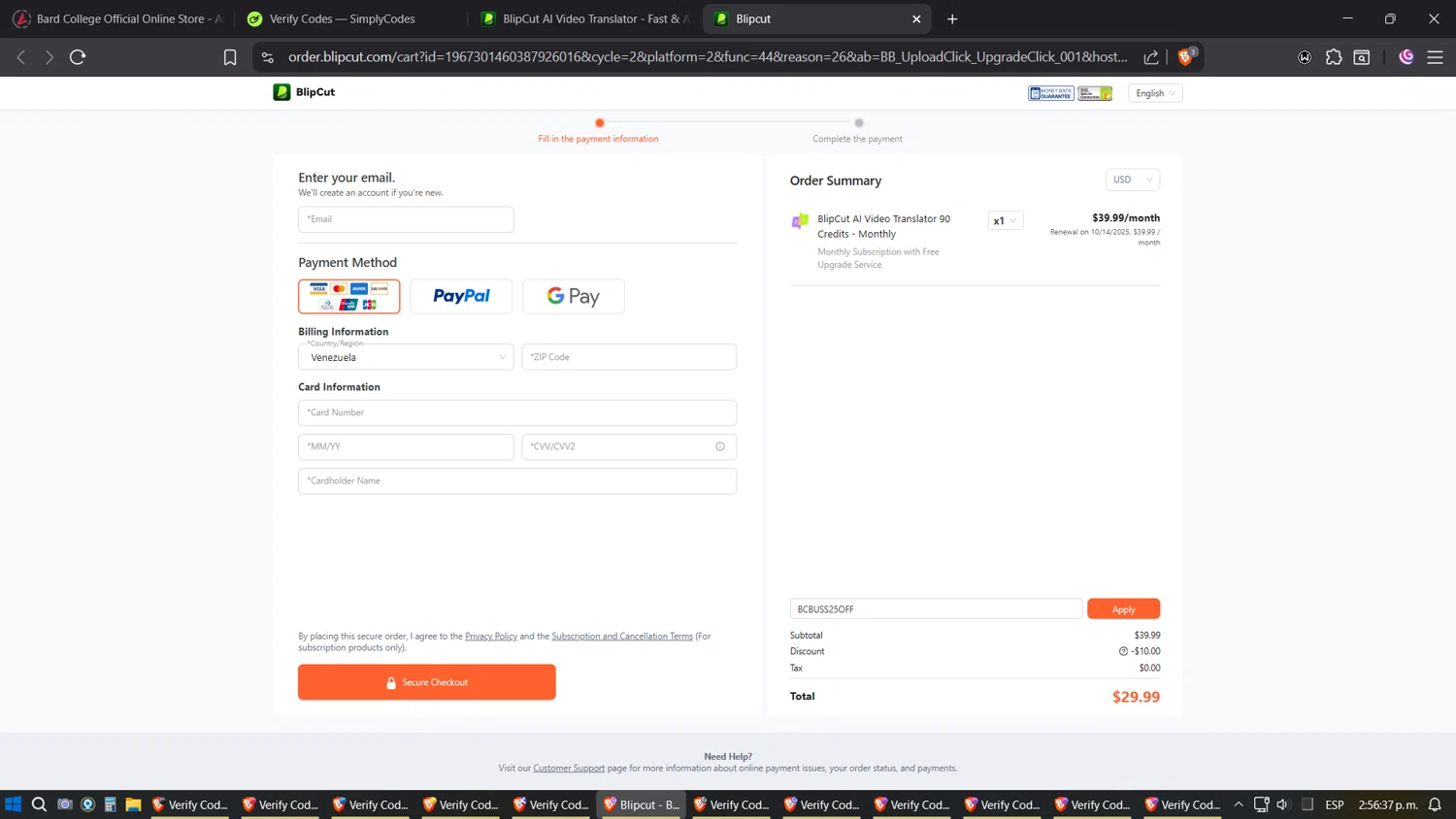Click the Cardholder Name field
Viewport: 1456px width, 819px height.
pyautogui.click(x=517, y=481)
